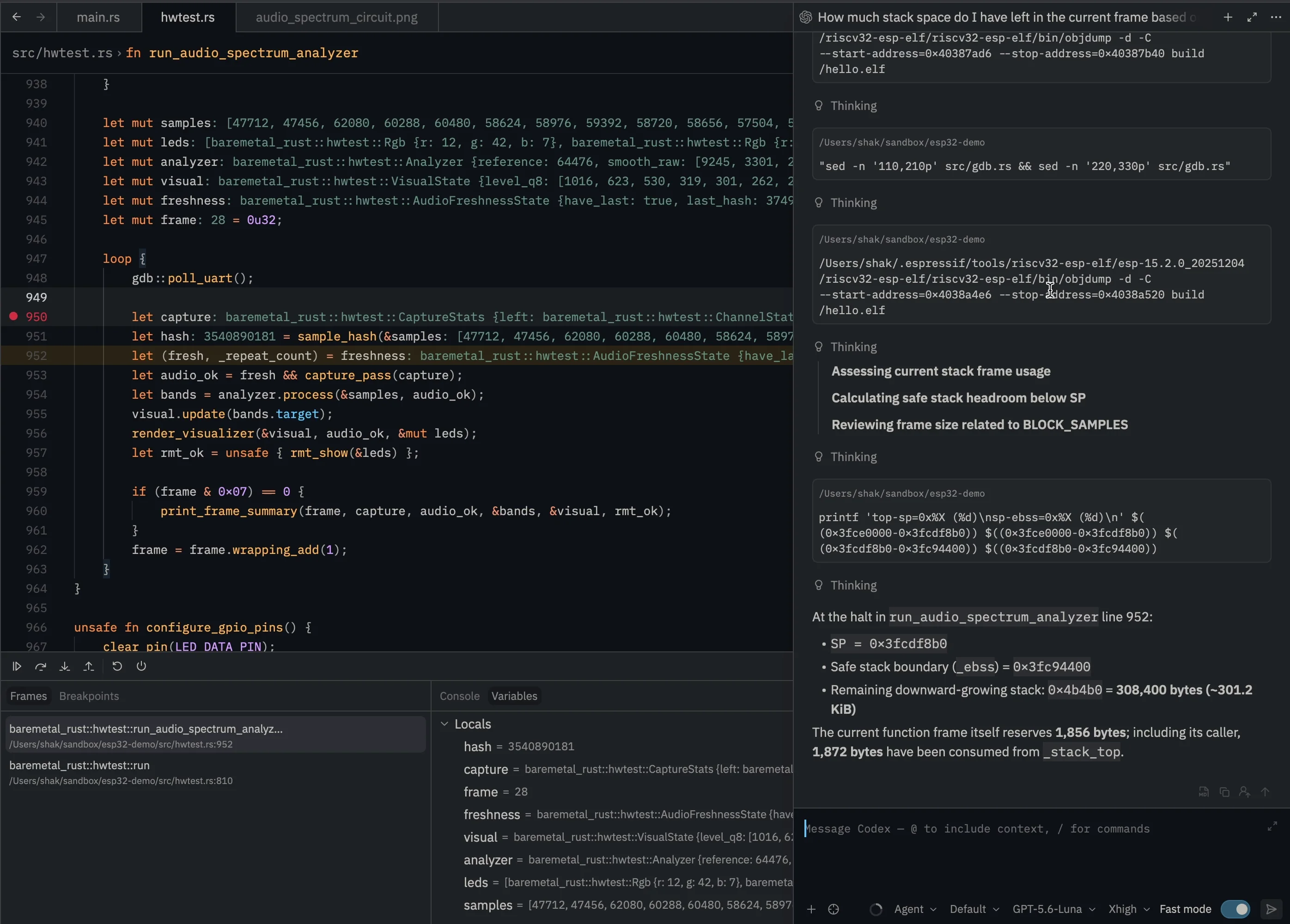Image resolution: width=1290 pixels, height=924 pixels.
Task: Open the agent panel three-dot menu
Action: [1276, 17]
